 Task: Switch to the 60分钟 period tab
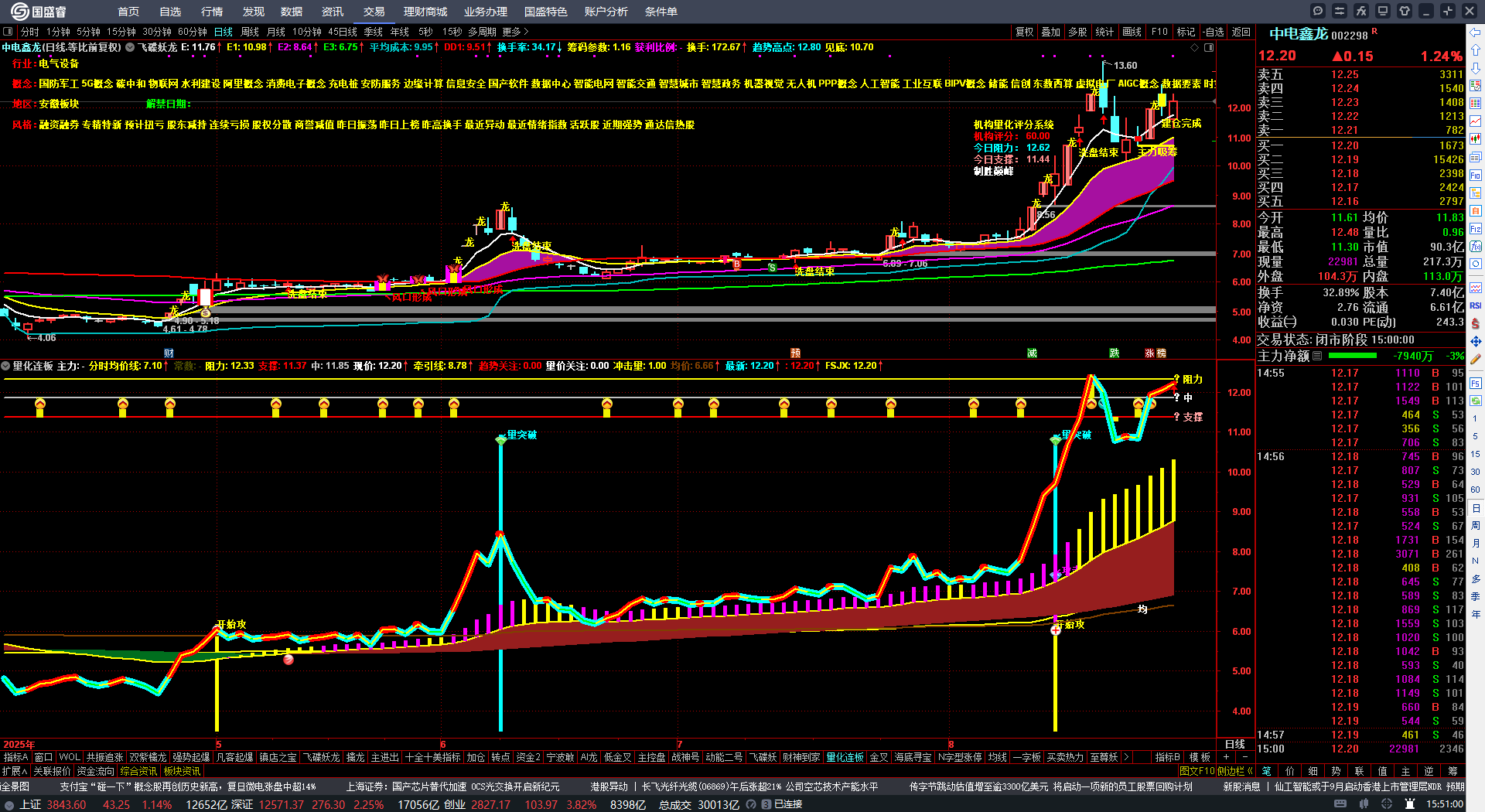click(x=193, y=32)
